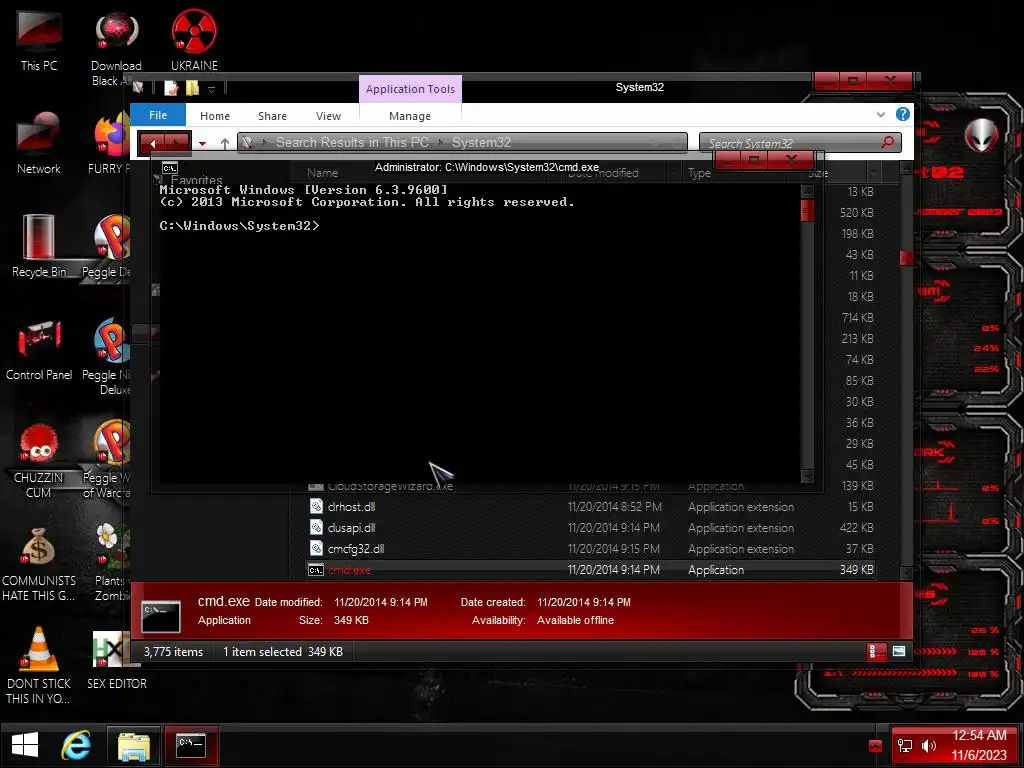Click the Start button on taskbar
The width and height of the screenshot is (1024, 768).
25,745
